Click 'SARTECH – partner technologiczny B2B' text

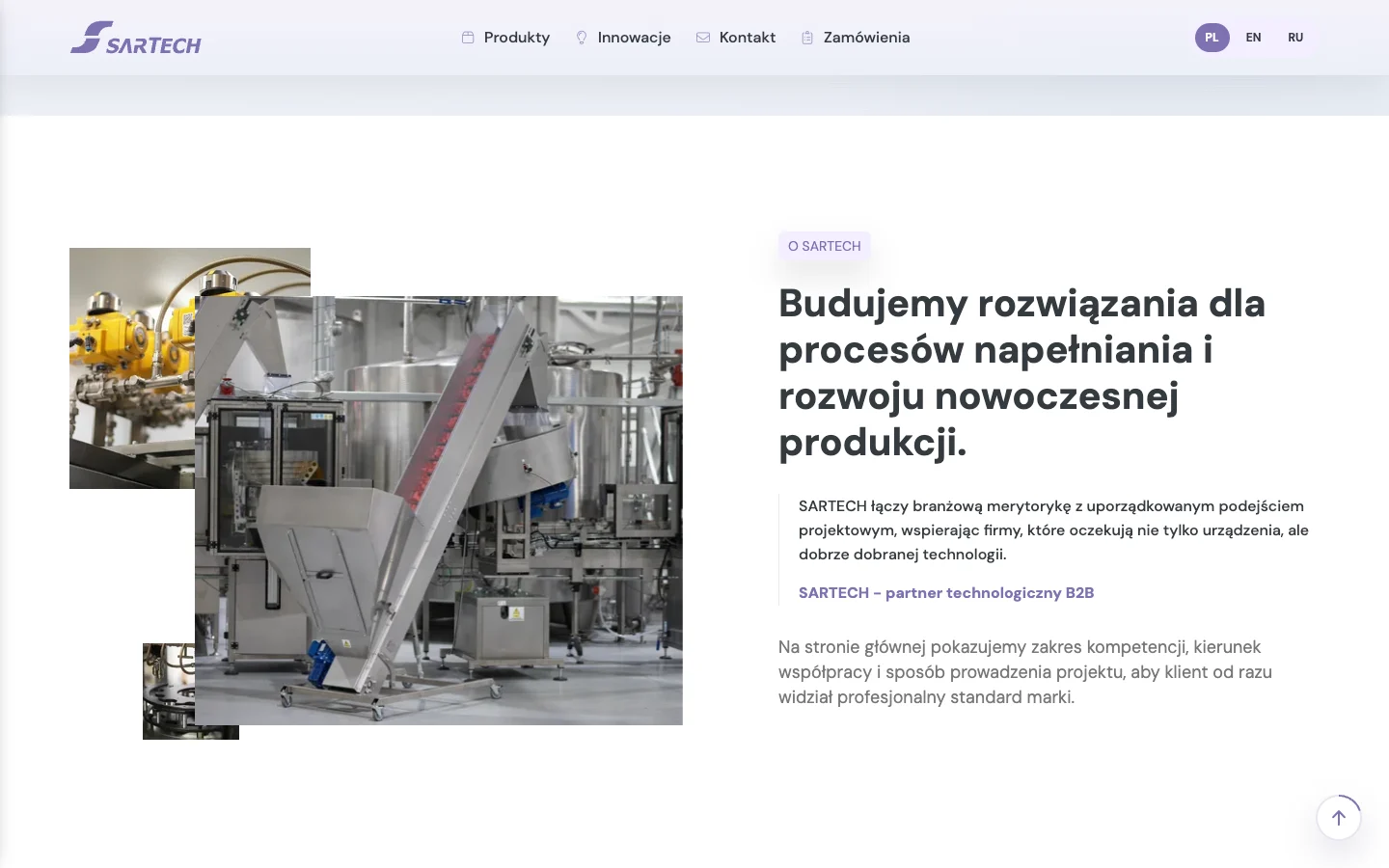(x=946, y=593)
